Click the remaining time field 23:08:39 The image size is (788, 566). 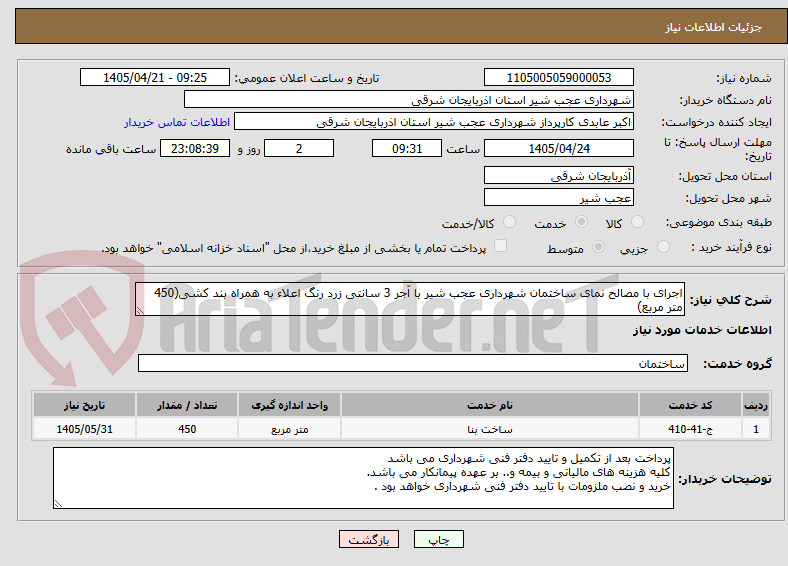(195, 148)
